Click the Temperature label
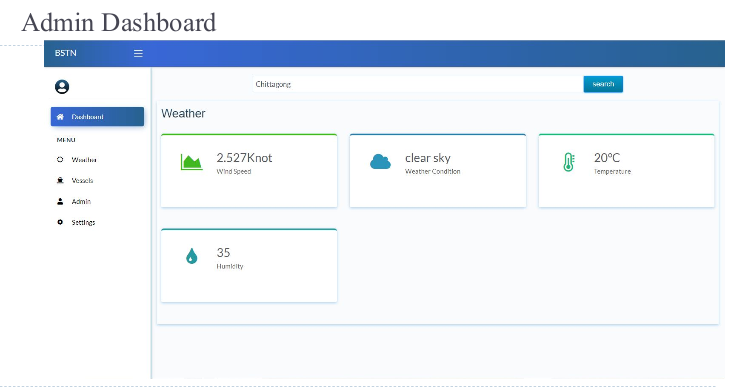This screenshot has width=749, height=387. coord(612,172)
